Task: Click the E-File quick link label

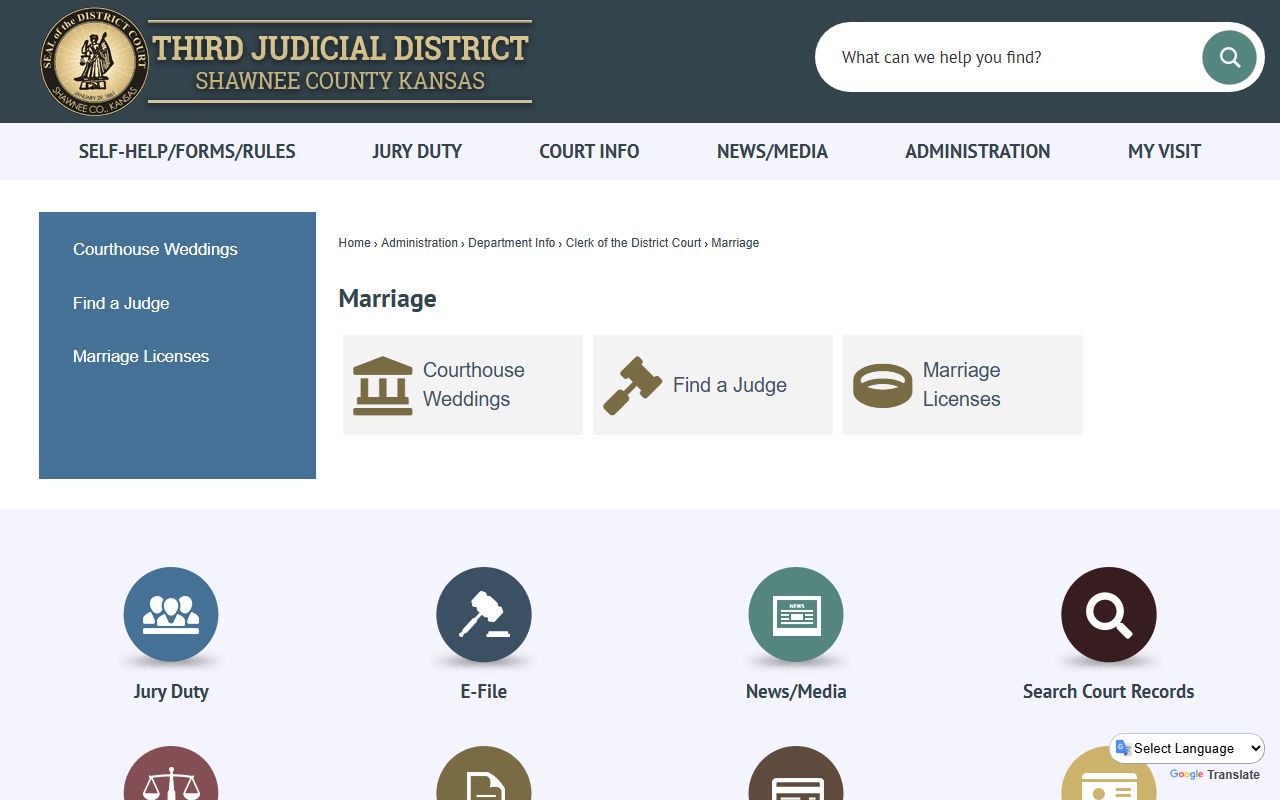Action: [x=484, y=691]
